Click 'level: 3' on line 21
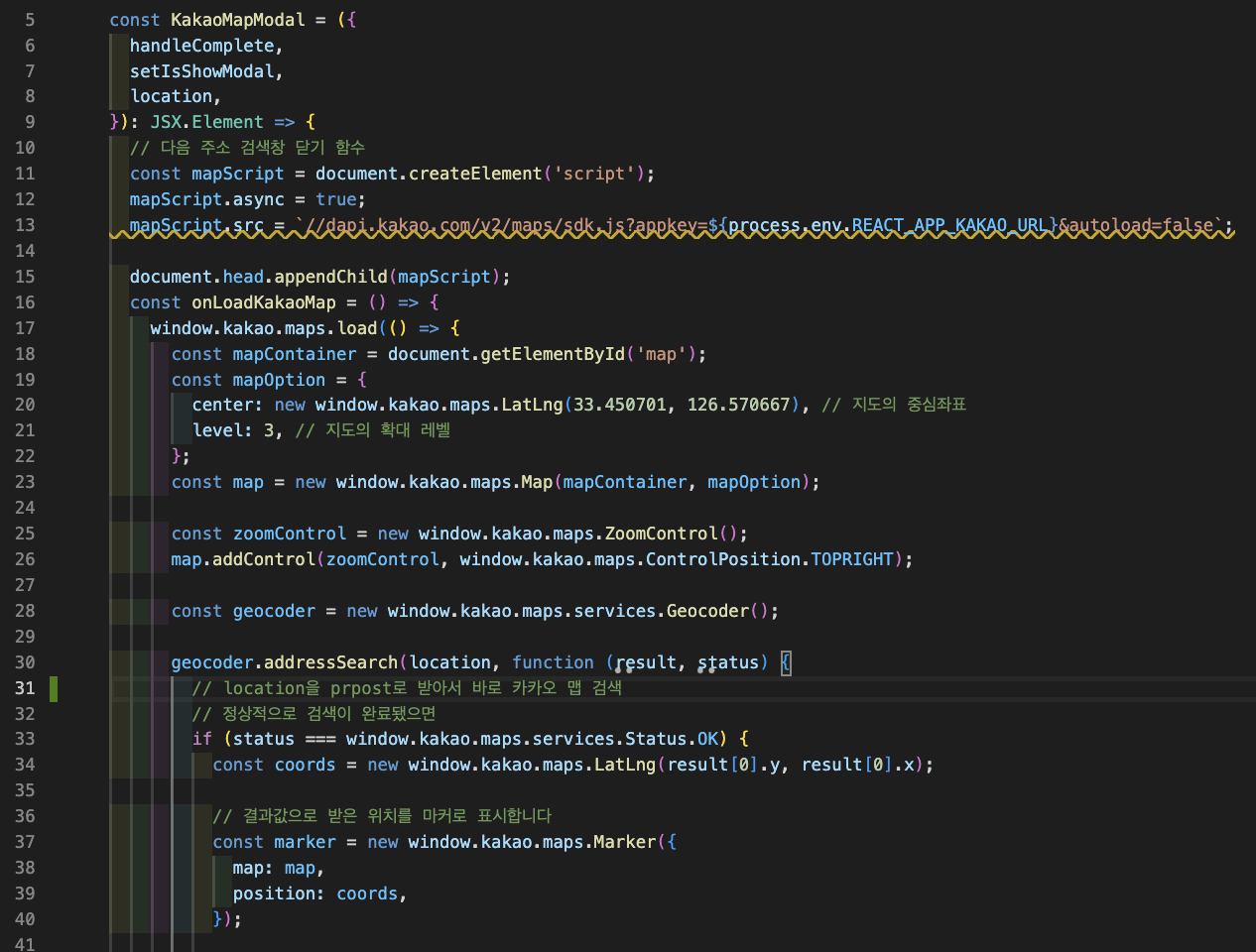This screenshot has height=952, width=1256. (x=233, y=430)
